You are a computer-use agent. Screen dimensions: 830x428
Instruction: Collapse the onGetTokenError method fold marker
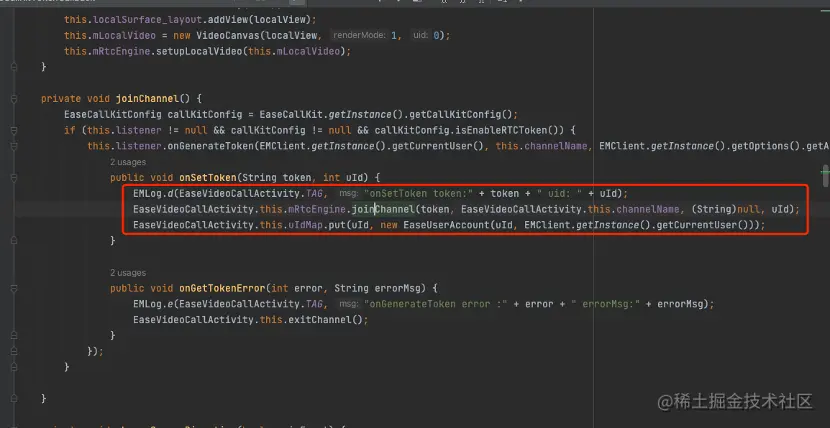tap(14, 289)
